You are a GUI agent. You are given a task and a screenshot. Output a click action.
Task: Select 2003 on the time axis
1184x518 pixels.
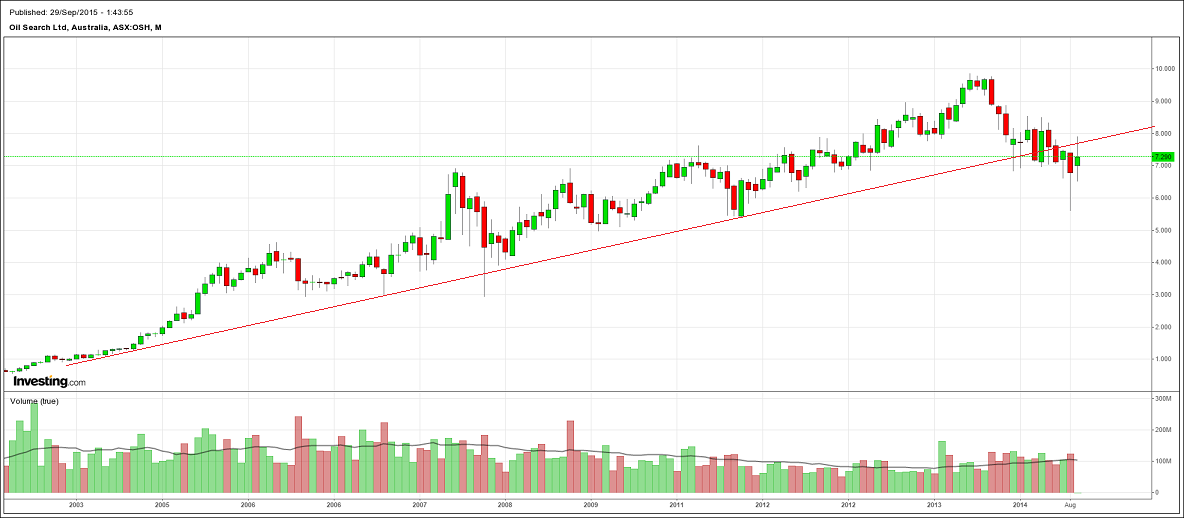point(76,507)
